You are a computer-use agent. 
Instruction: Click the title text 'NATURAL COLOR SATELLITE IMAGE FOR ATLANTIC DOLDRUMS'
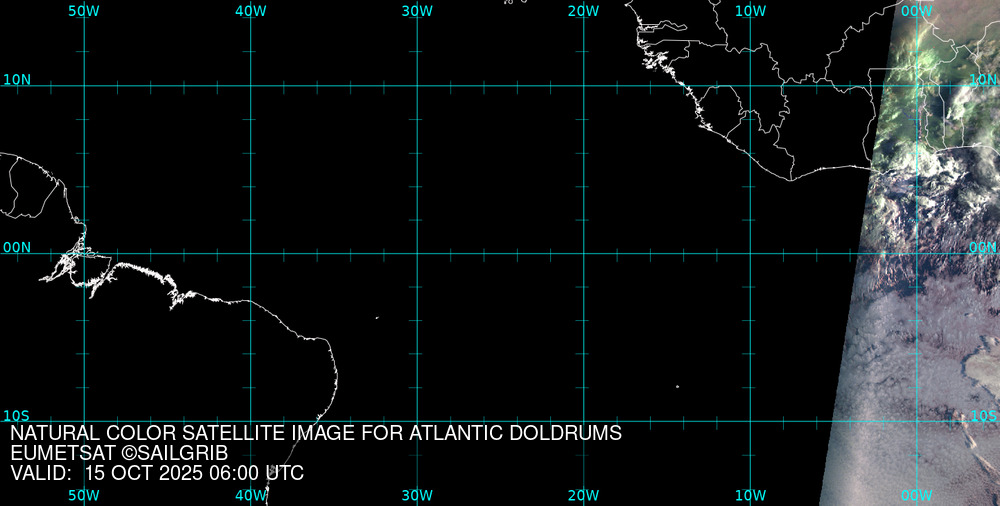(x=316, y=434)
